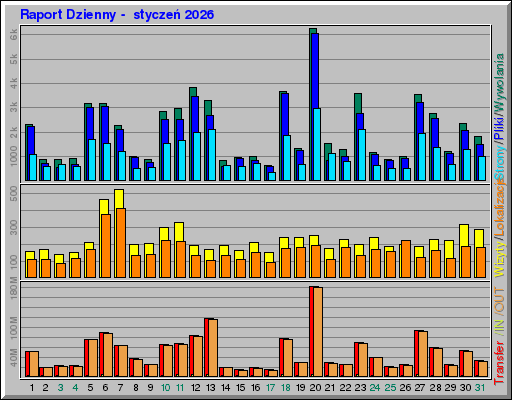512x400 pixels.
Task: Click day number 25 on the x-axis
Action: click(390, 388)
